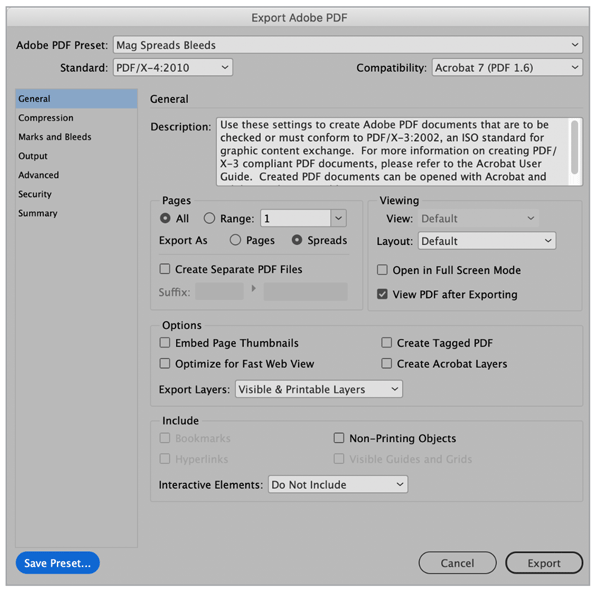The width and height of the screenshot is (600, 594).
Task: Enable Optimize for Fast Web View
Action: pyautogui.click(x=165, y=363)
